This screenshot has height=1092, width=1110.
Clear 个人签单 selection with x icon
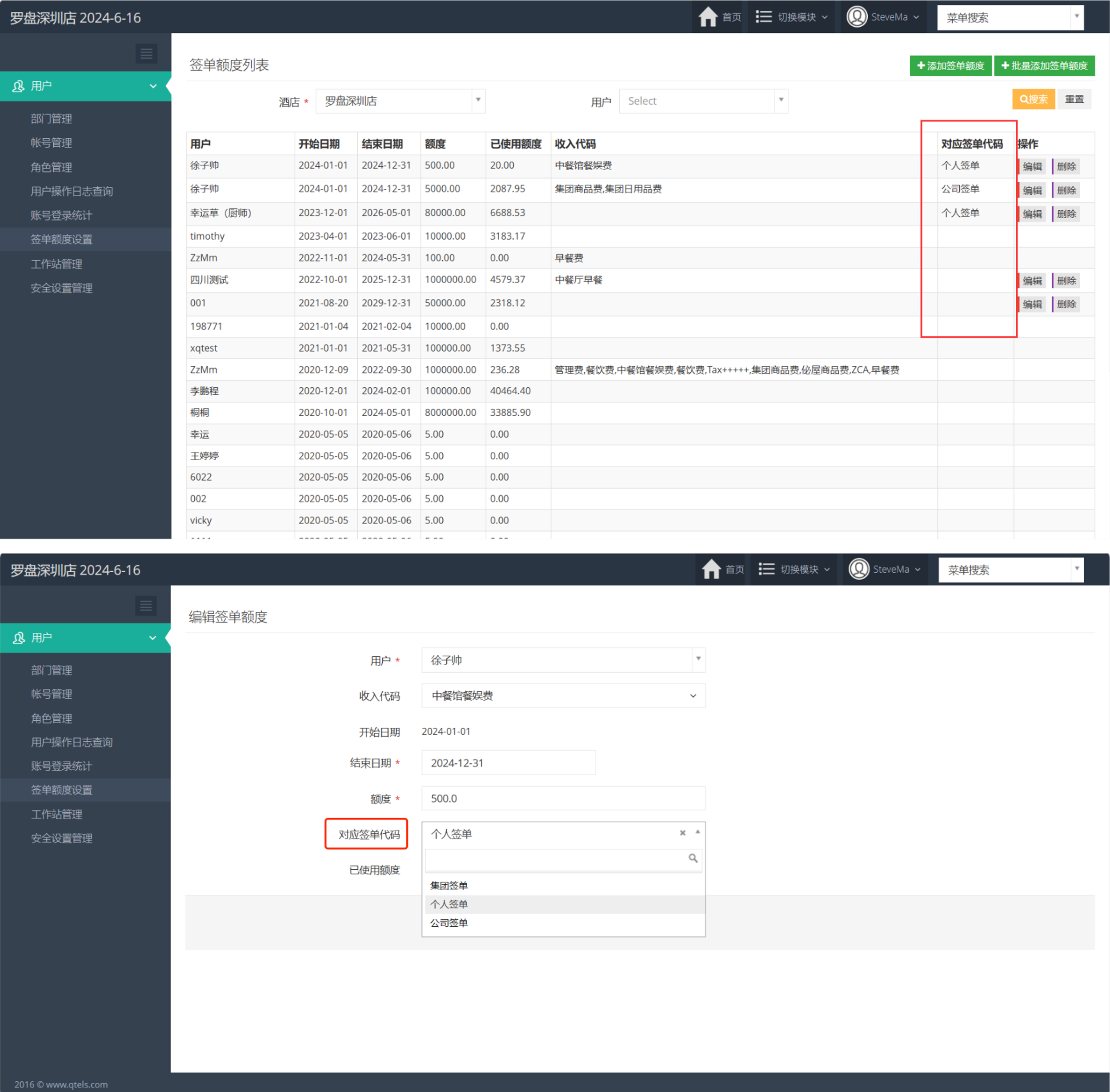click(x=682, y=833)
